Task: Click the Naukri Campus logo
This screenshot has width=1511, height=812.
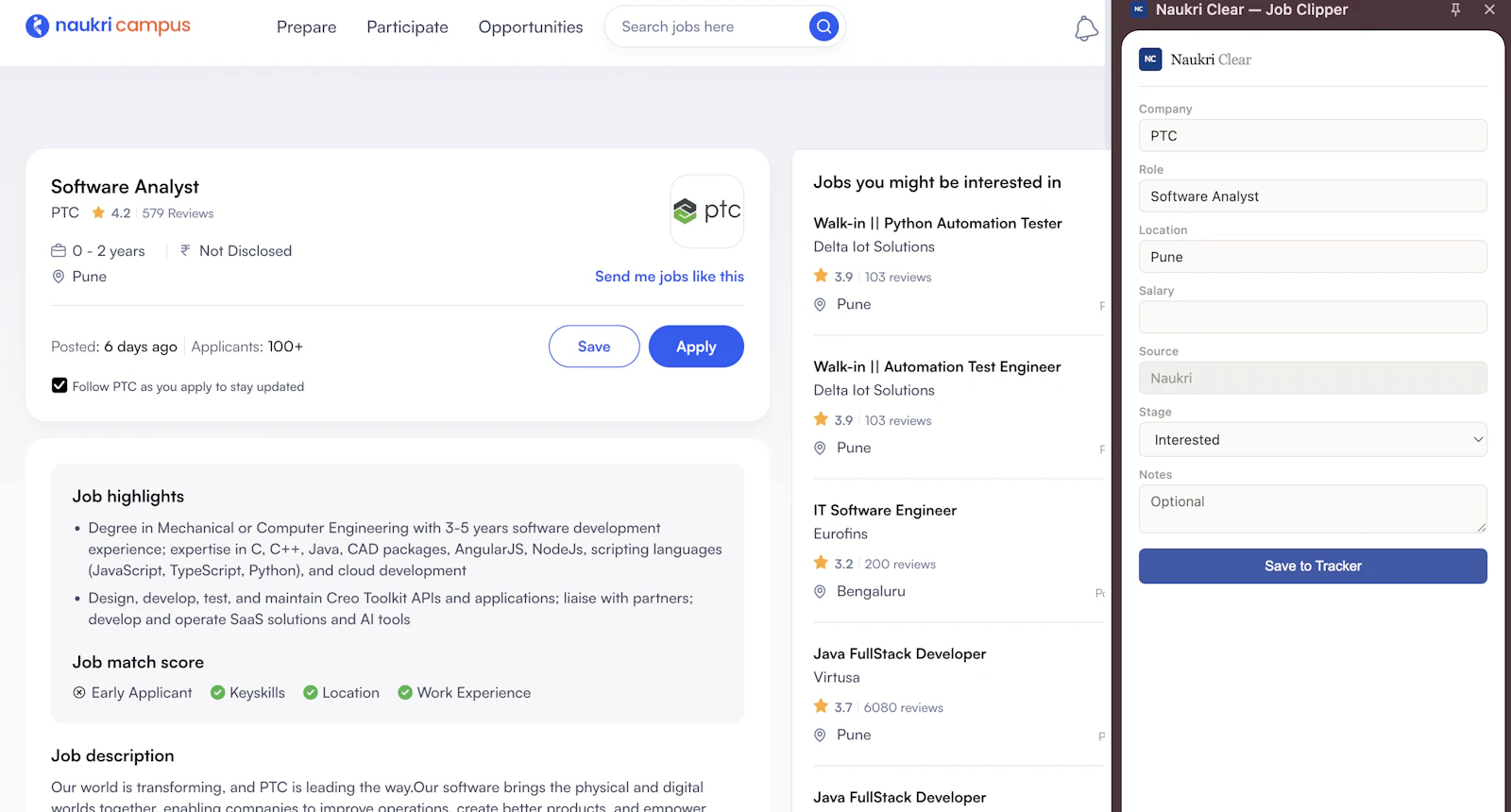Action: click(x=108, y=25)
